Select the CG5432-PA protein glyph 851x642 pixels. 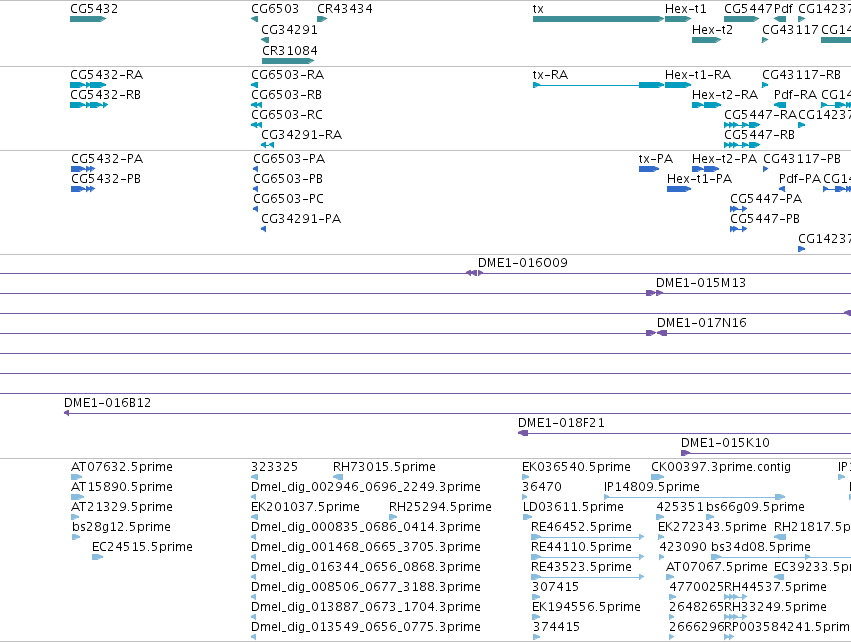[83, 169]
